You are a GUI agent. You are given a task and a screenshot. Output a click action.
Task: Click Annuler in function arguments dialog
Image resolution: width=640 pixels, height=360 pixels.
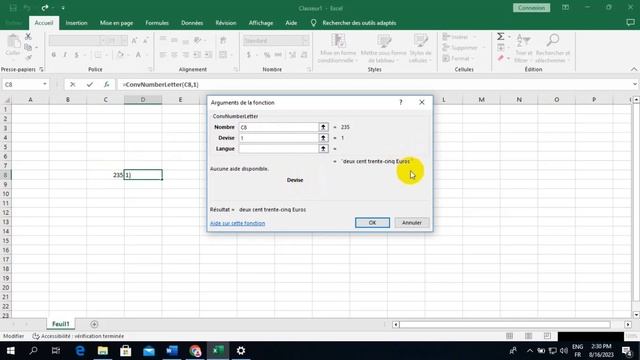click(411, 222)
